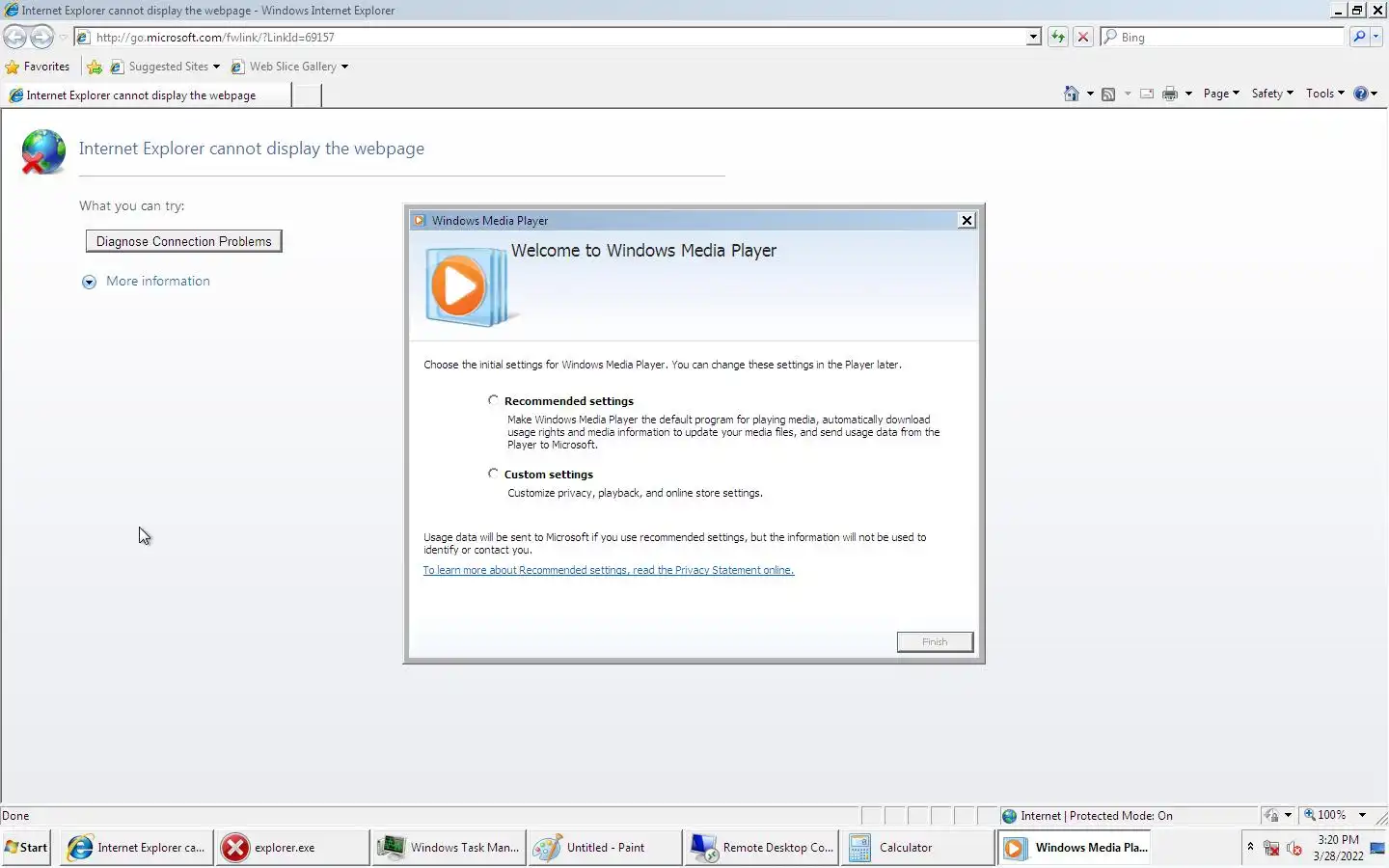Image resolution: width=1389 pixels, height=868 pixels.
Task: Click the Start button
Action: (27, 848)
